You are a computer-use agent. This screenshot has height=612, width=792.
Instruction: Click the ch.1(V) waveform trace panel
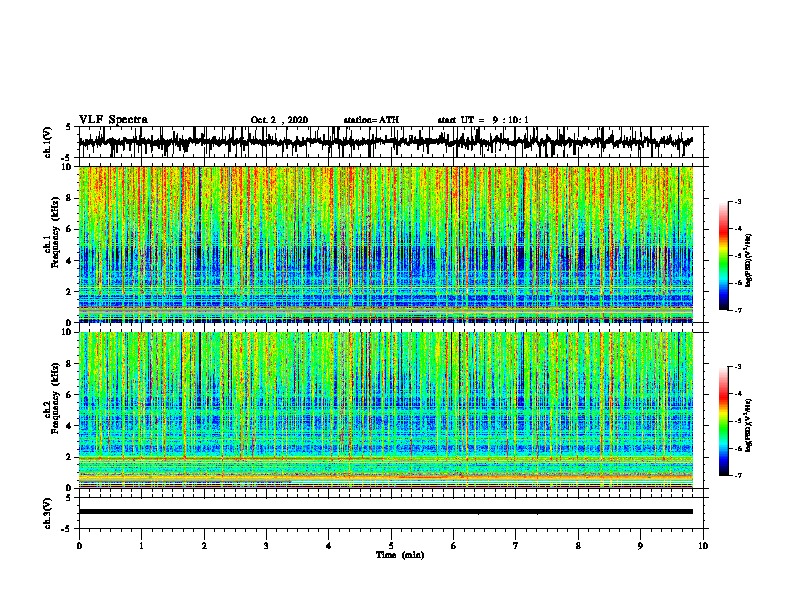[x=391, y=142]
